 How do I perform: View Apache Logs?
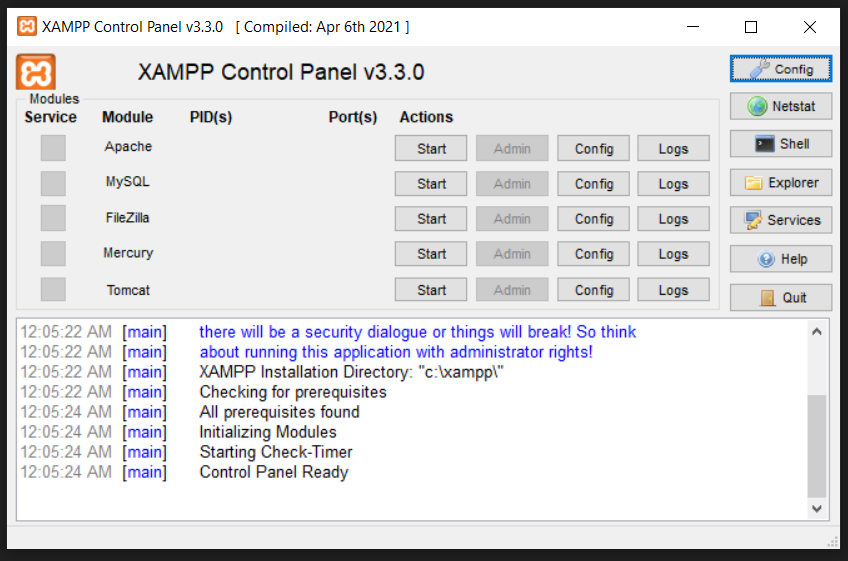click(x=673, y=148)
